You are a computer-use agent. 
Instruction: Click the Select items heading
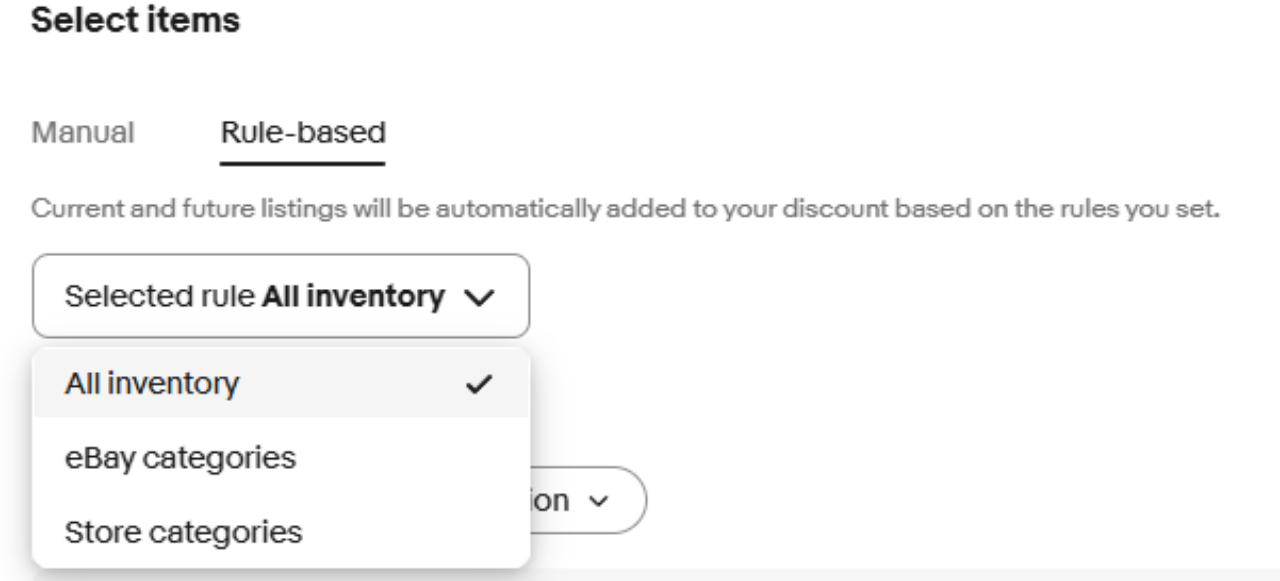tap(136, 19)
